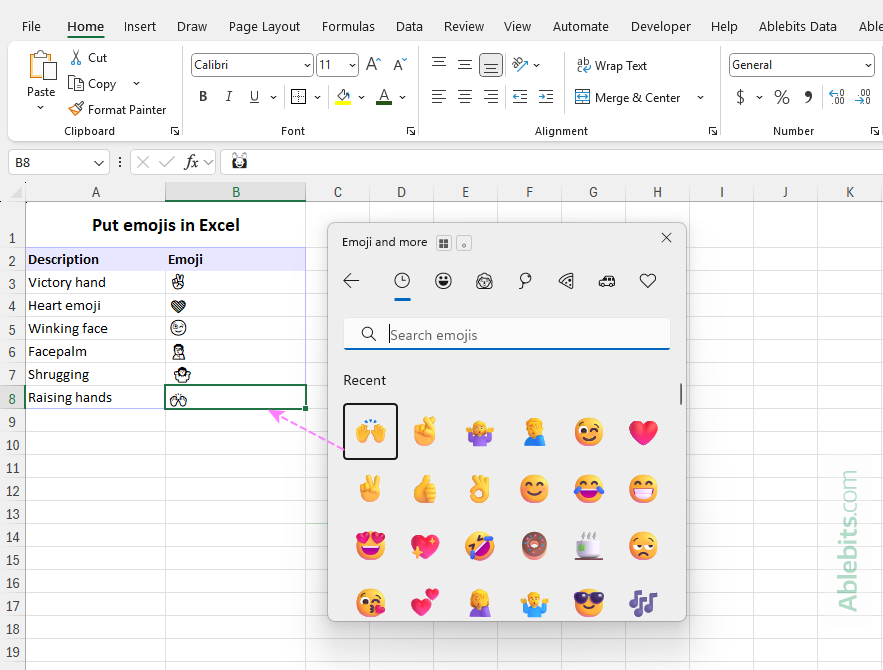This screenshot has height=670, width=883.
Task: Apply the Comma Style format
Action: [808, 97]
